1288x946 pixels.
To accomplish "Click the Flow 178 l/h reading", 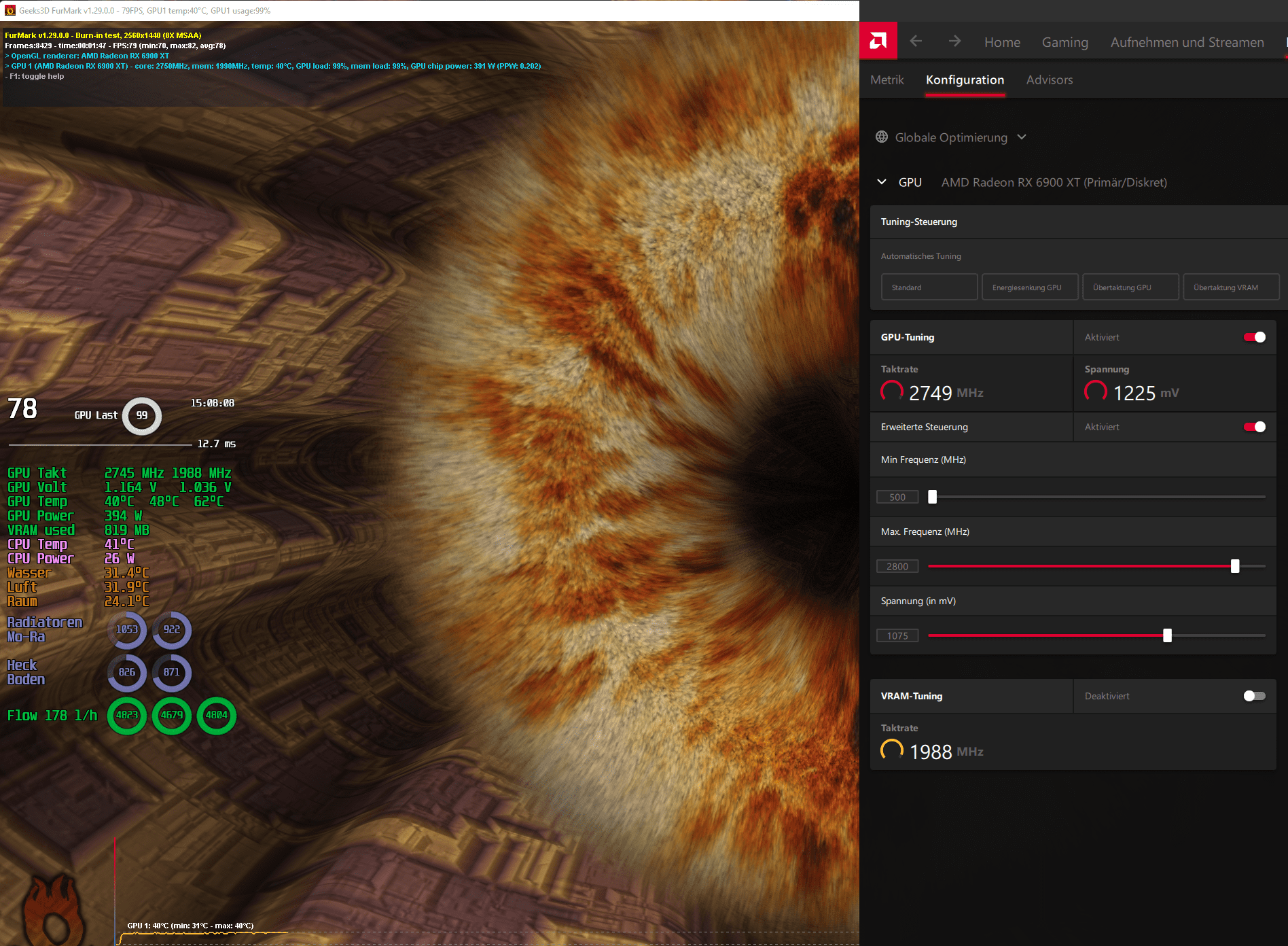I will (52, 715).
